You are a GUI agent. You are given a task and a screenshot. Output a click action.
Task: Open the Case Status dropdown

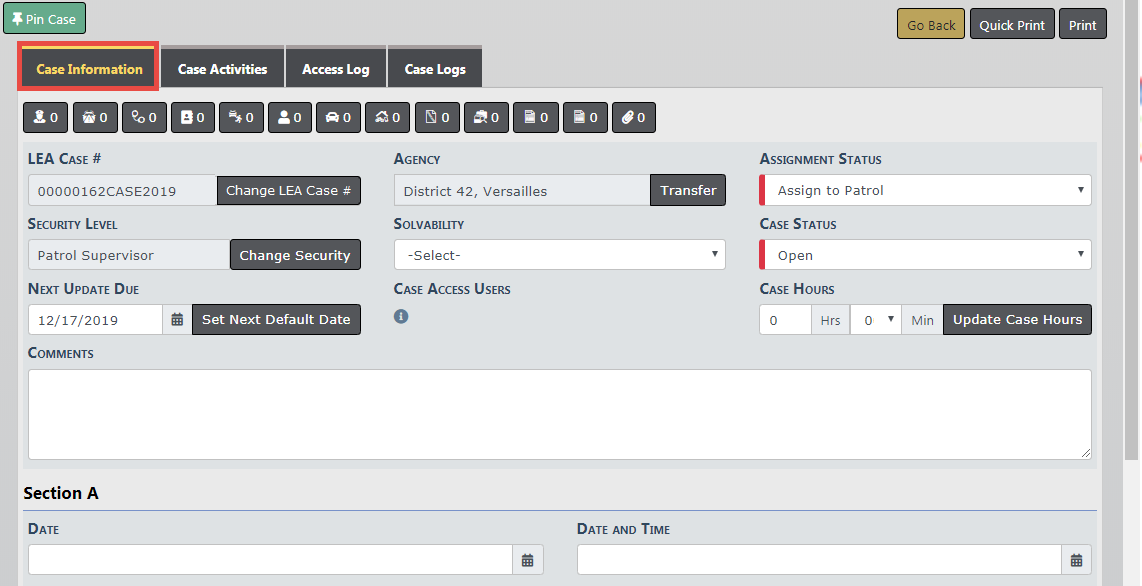point(925,255)
